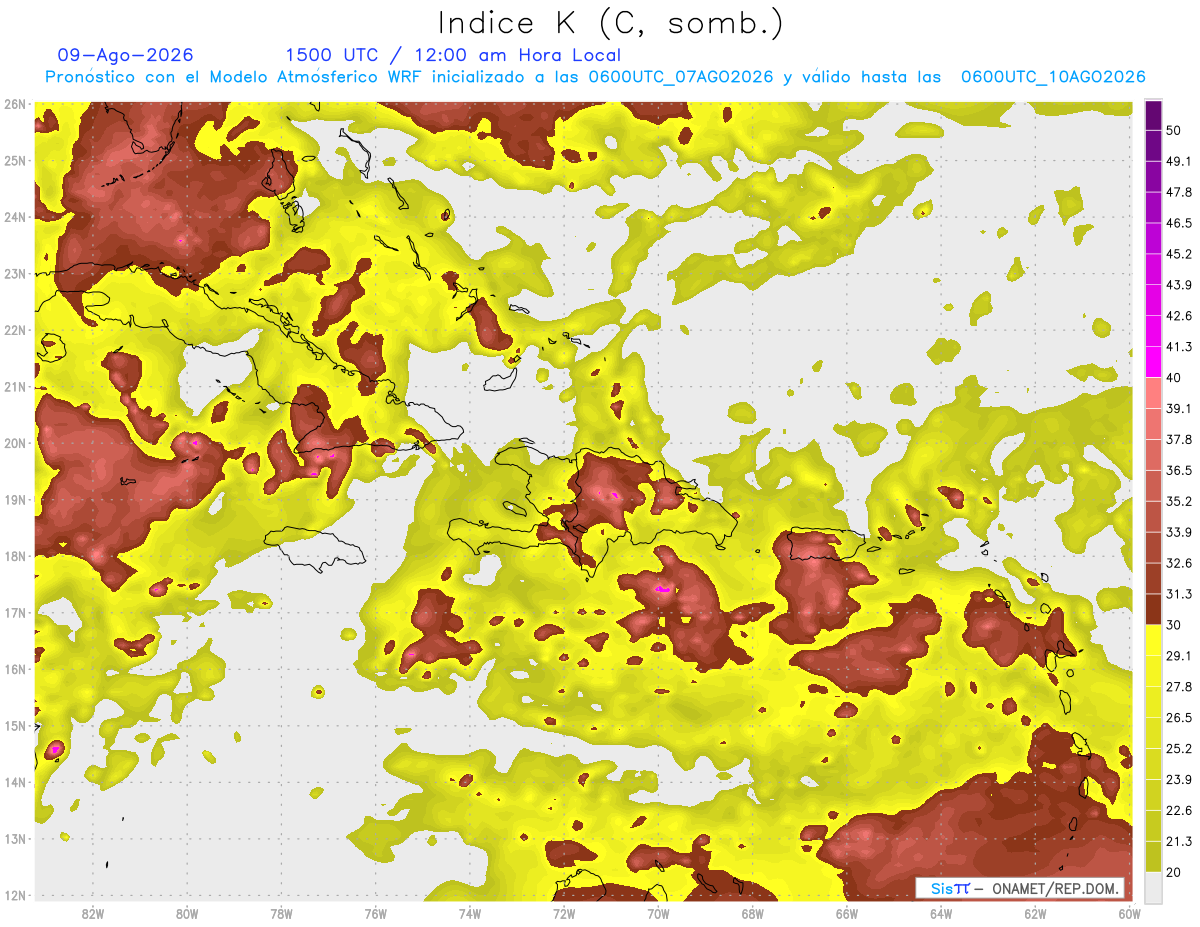
Task: Click the "12N" latitude label
Action: pyautogui.click(x=15, y=895)
